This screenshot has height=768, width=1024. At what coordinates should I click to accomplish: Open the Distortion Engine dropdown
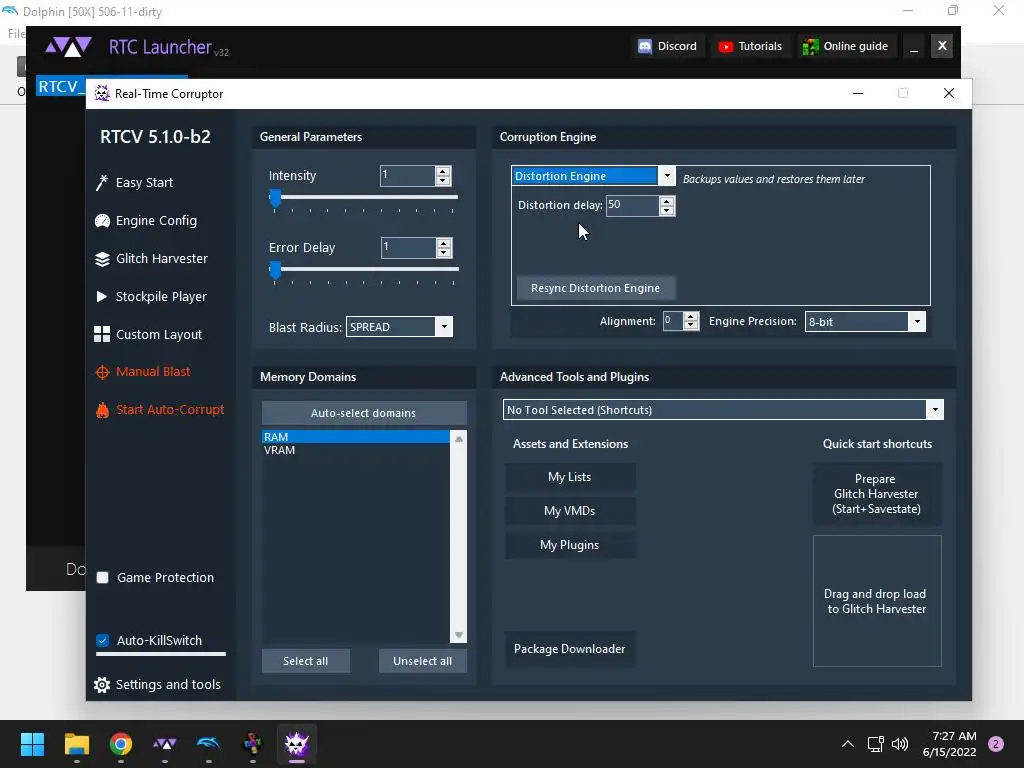[592, 176]
